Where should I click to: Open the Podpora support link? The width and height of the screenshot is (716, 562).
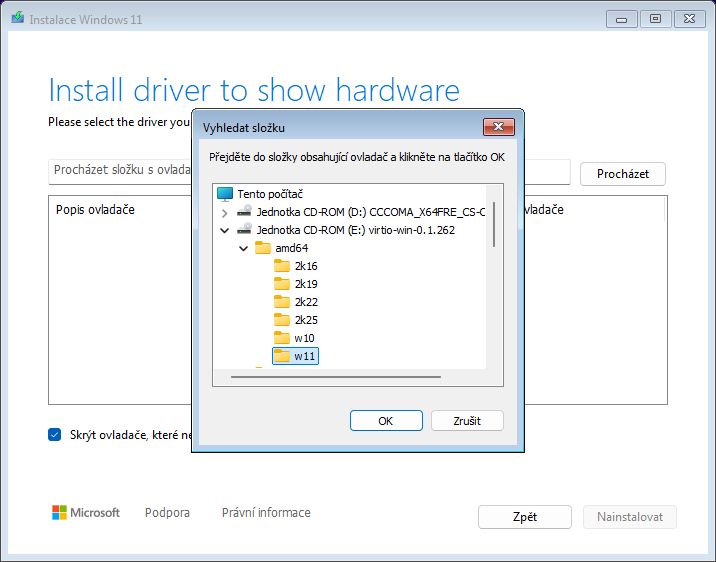tap(167, 513)
